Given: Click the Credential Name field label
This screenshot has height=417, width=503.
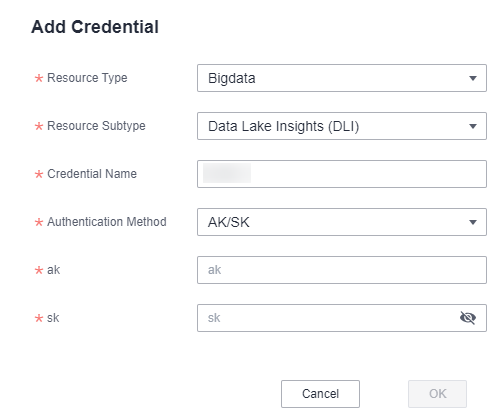Looking at the screenshot, I should coord(92,174).
